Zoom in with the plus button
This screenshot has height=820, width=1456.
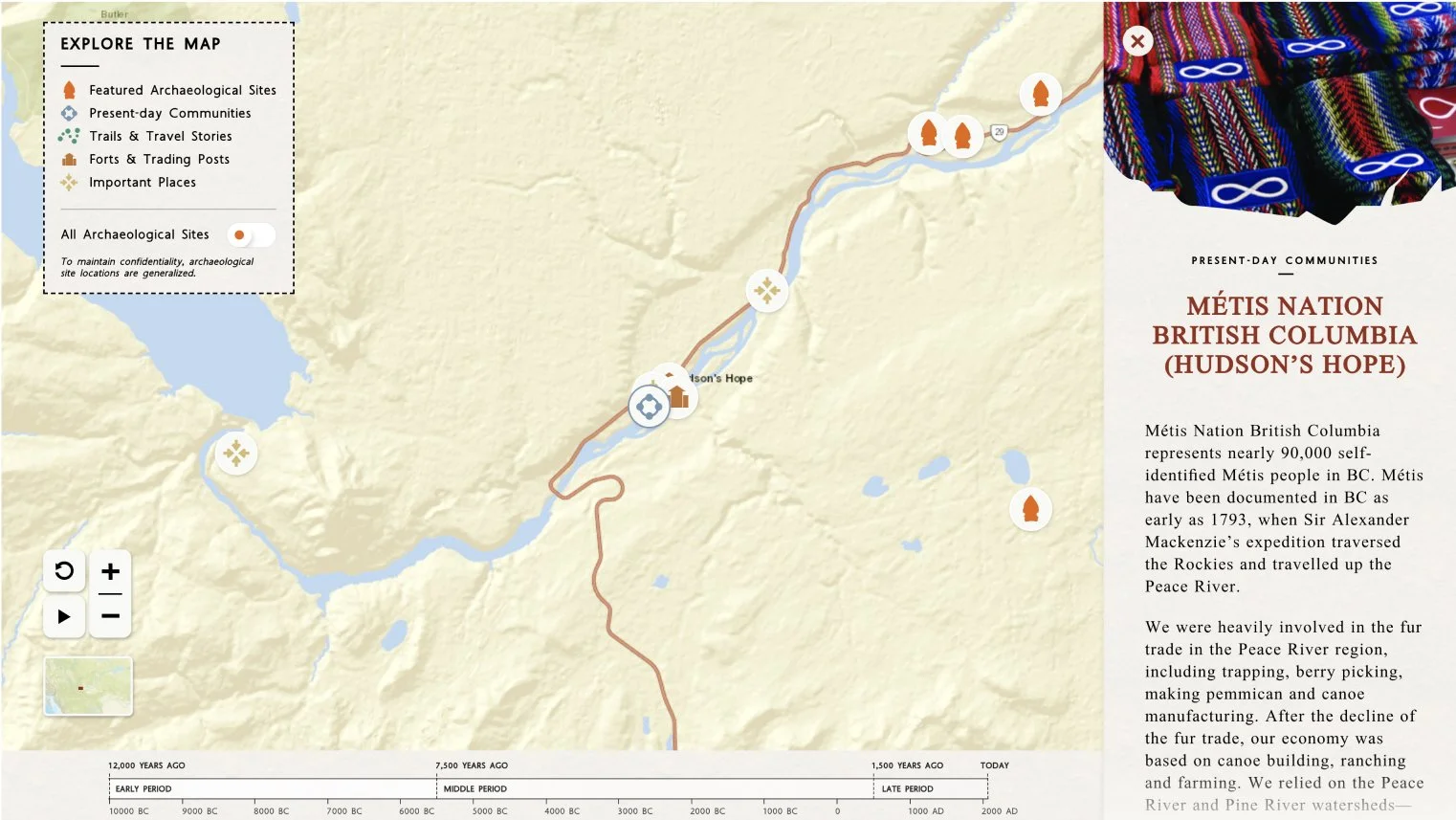[110, 571]
